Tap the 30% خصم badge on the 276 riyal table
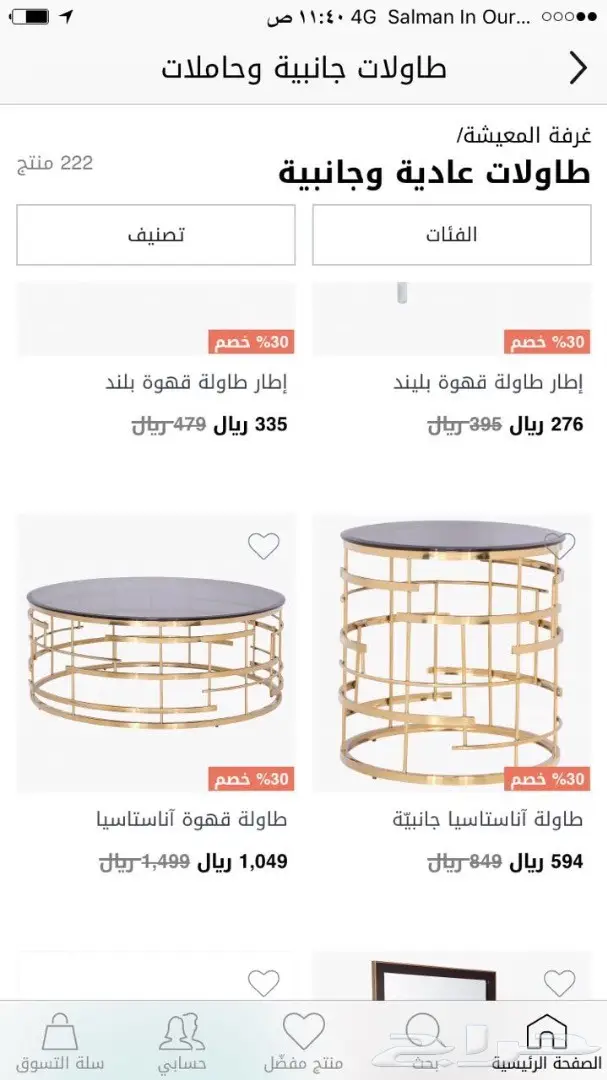Image resolution: width=607 pixels, height=1080 pixels. coord(547,341)
